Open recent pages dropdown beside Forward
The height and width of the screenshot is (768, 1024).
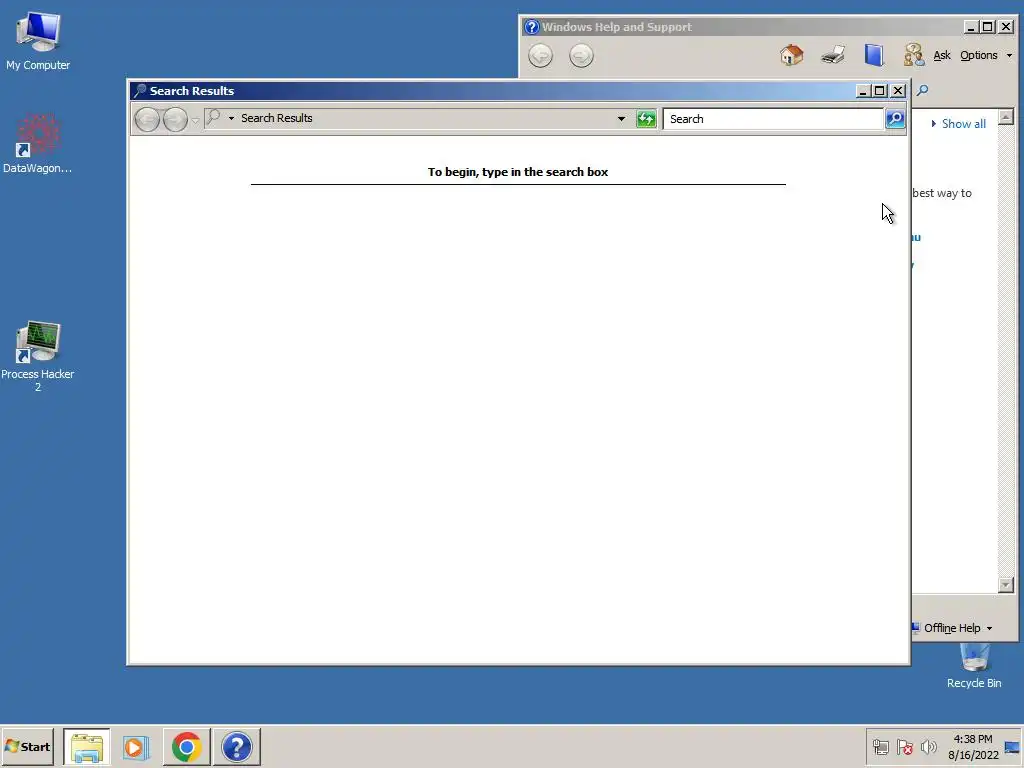[x=195, y=120]
